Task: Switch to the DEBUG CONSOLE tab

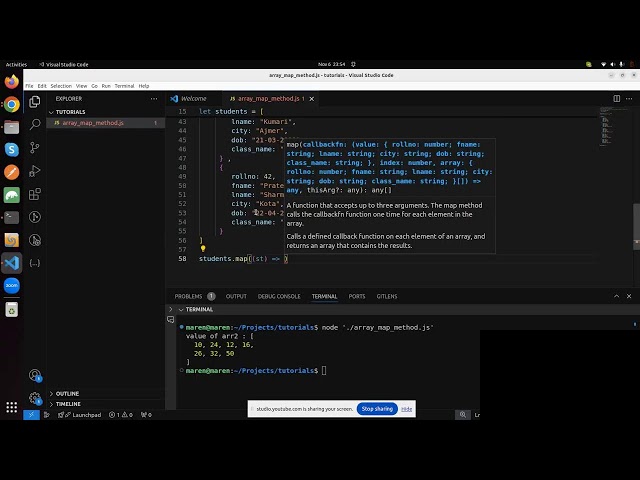Action: 279,296
